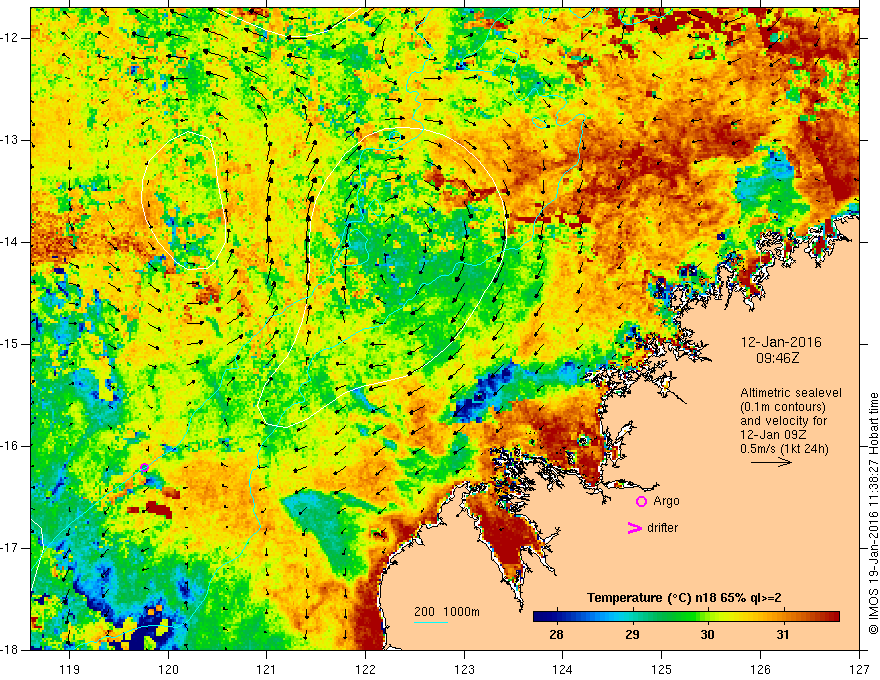Click the '(0.1m contours)' caption line

pyautogui.click(x=782, y=407)
